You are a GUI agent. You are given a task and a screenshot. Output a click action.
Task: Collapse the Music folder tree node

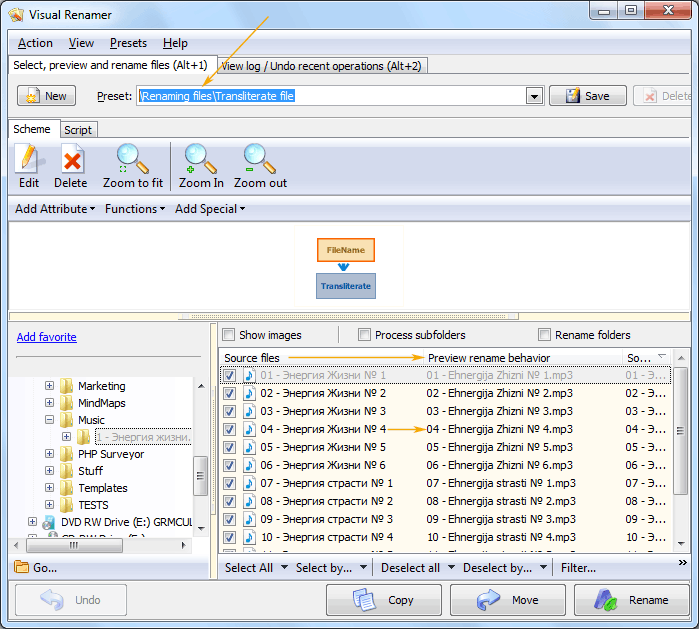tap(49, 419)
